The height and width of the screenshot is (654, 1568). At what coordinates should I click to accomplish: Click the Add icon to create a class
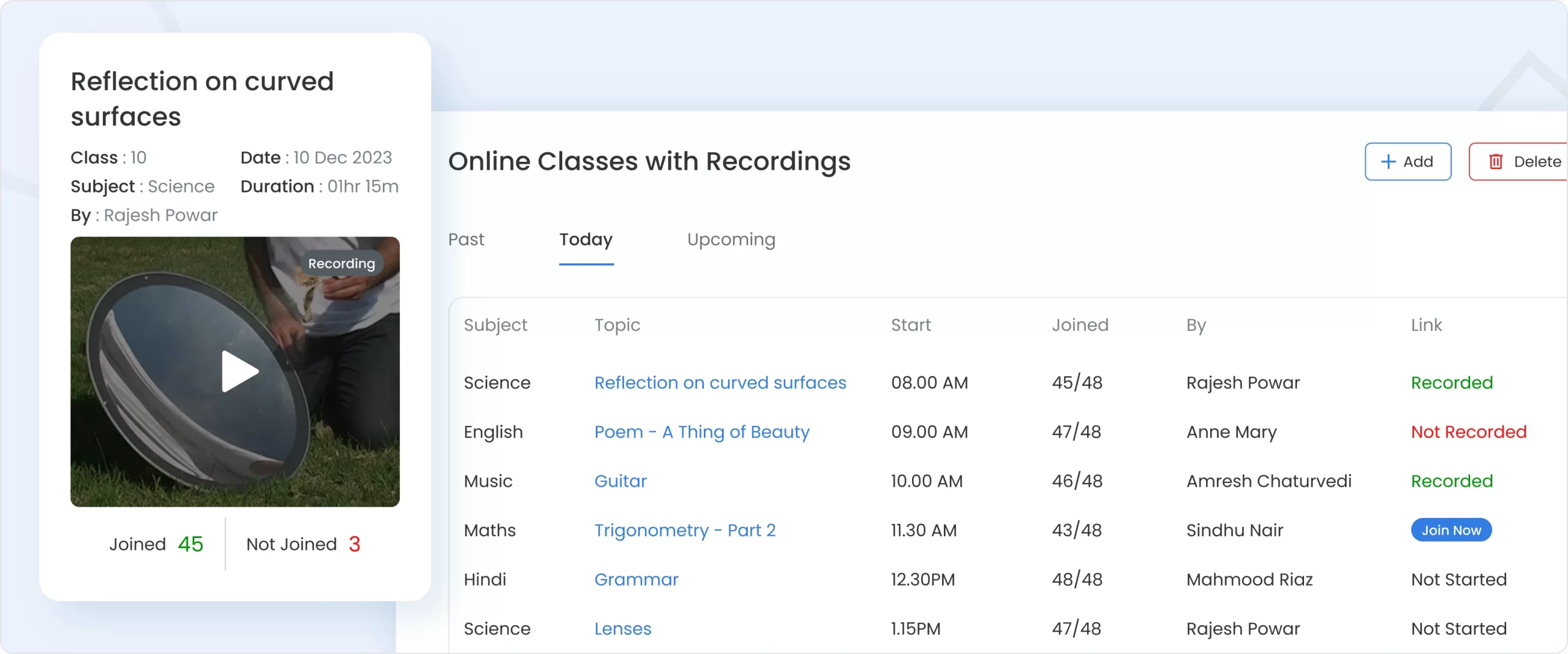click(x=1408, y=161)
